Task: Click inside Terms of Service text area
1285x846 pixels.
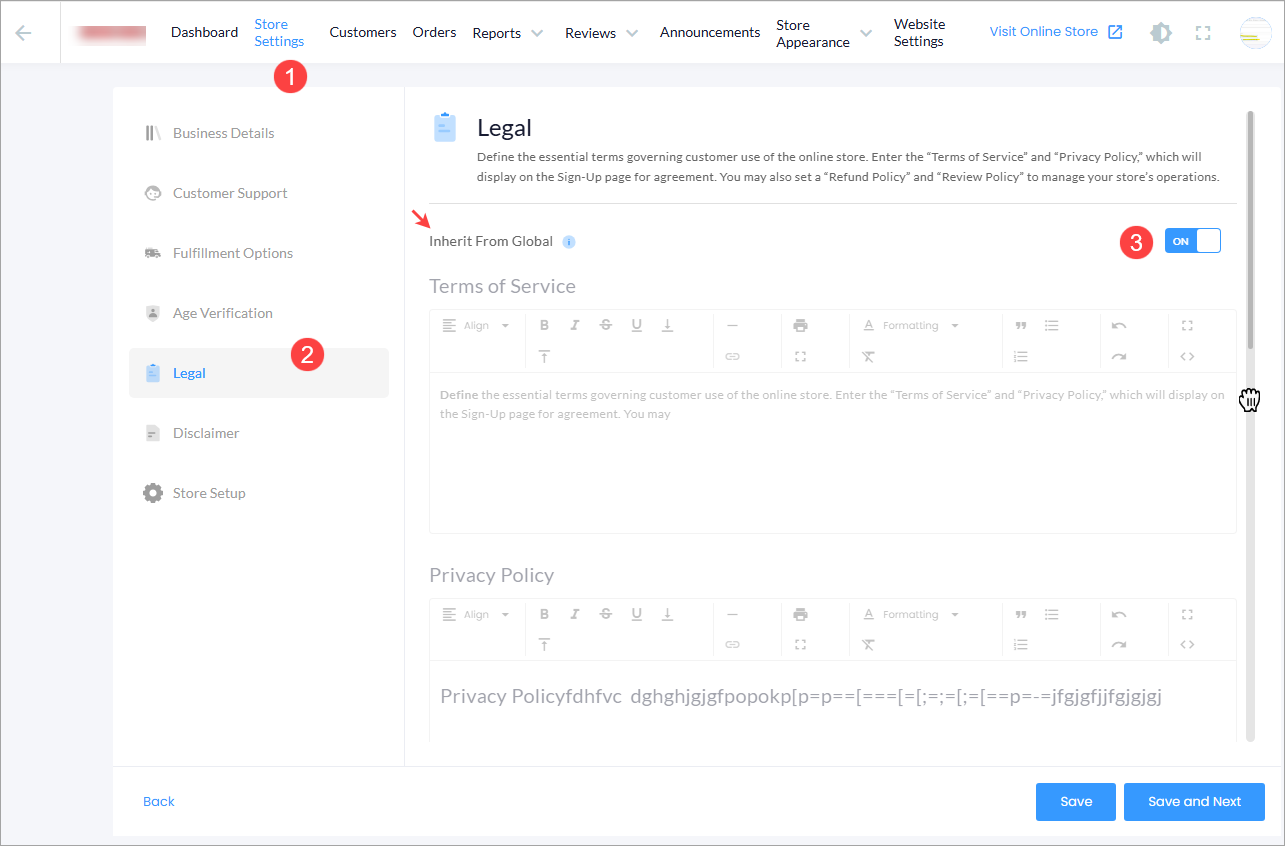Action: (x=832, y=452)
